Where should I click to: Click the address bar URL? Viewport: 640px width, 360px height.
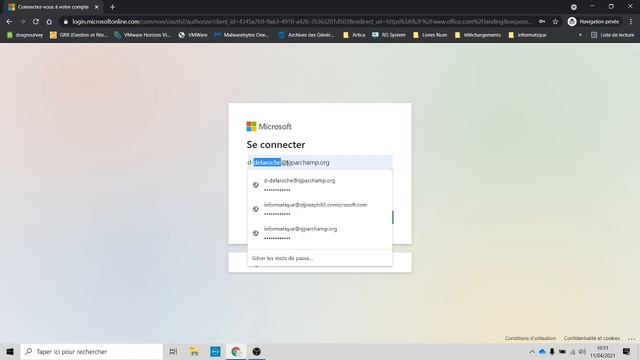coord(302,22)
